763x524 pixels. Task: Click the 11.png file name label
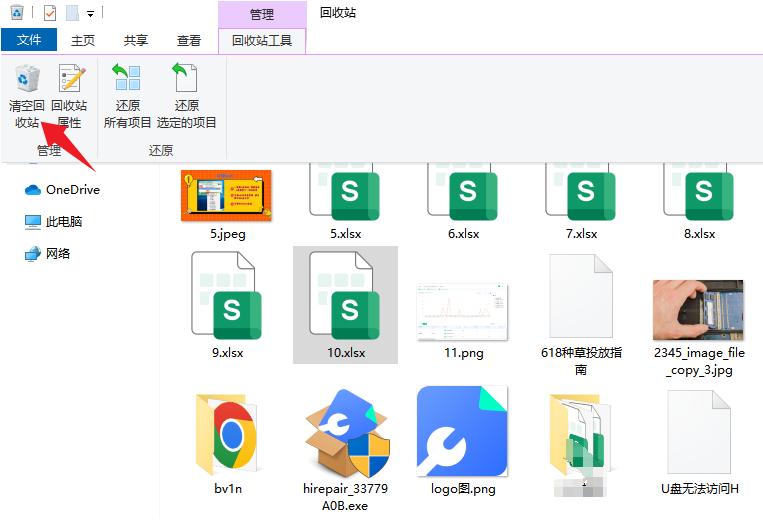464,353
